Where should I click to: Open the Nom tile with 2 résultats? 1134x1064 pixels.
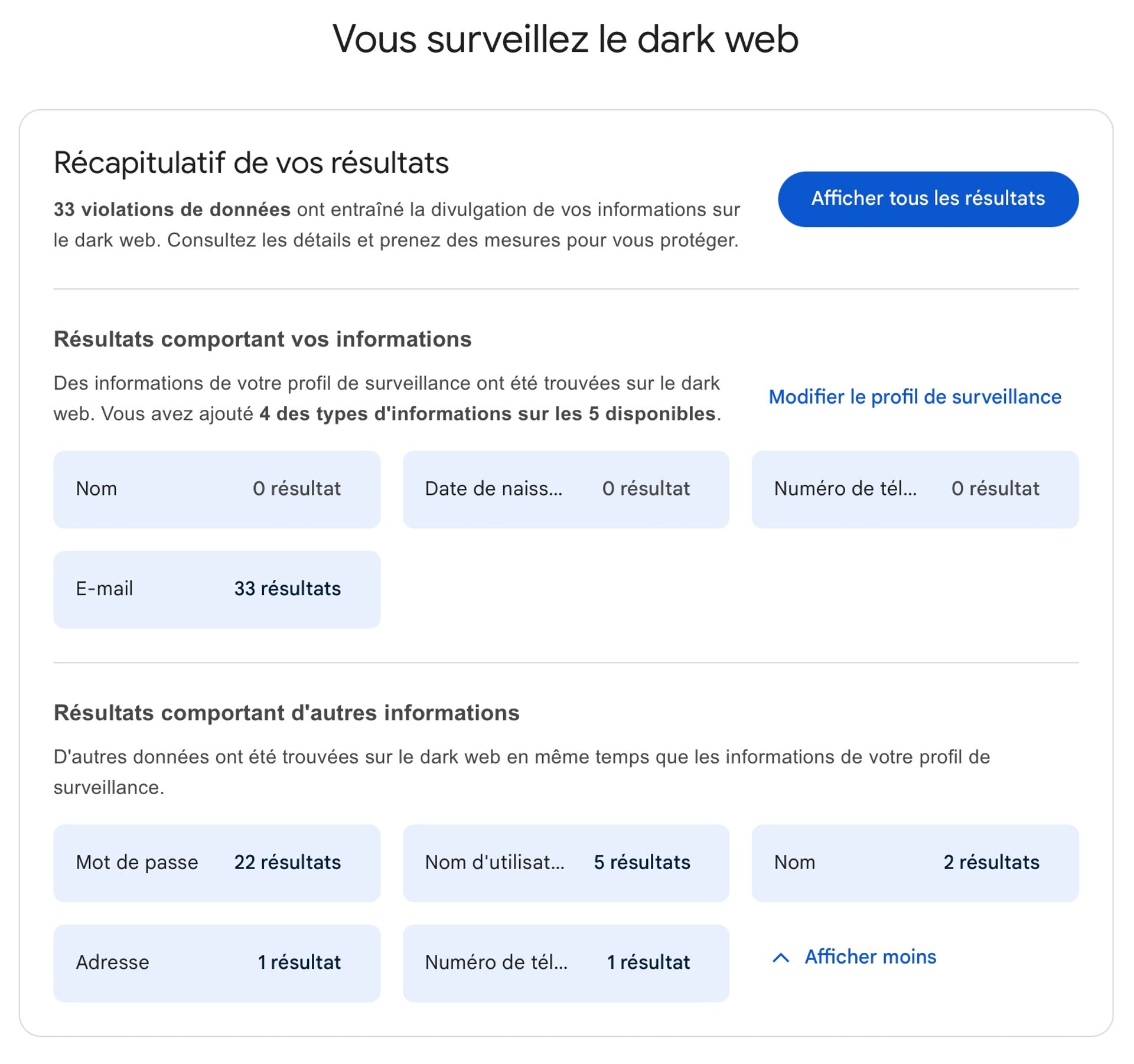(x=914, y=863)
